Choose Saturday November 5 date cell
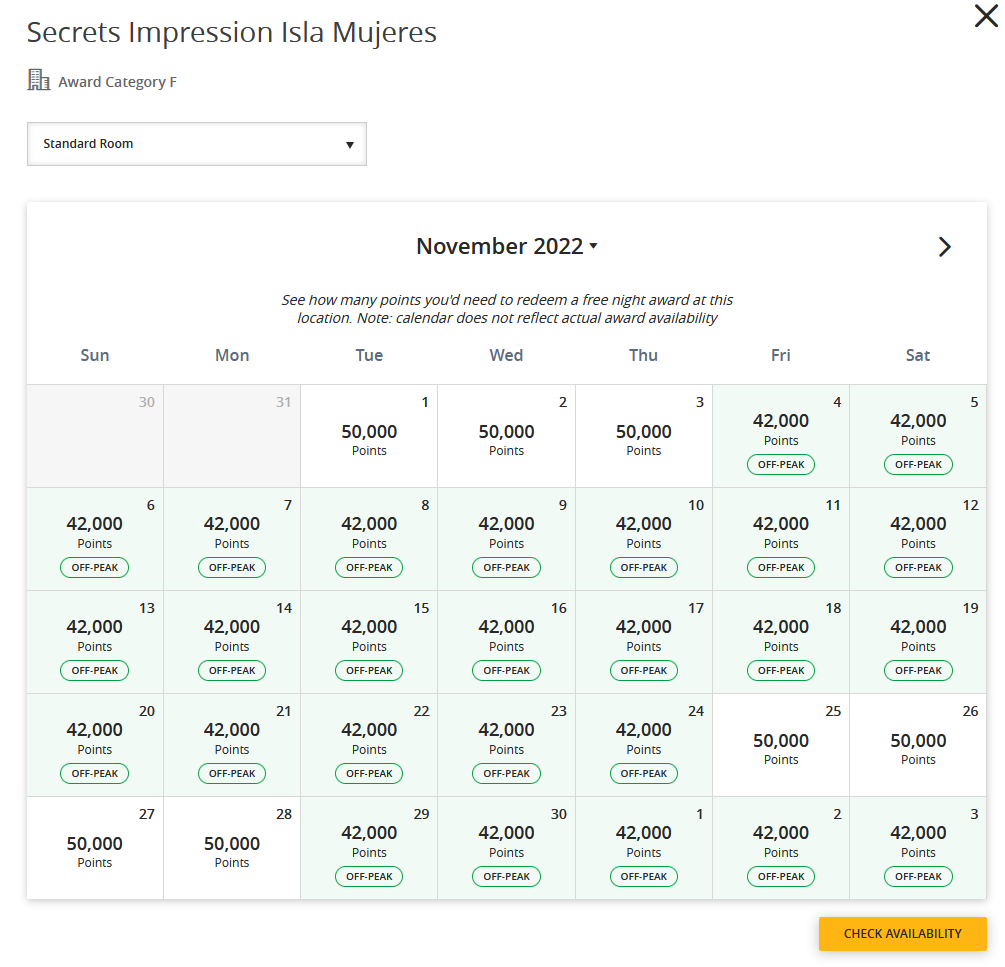This screenshot has height=967, width=1005. [x=918, y=436]
